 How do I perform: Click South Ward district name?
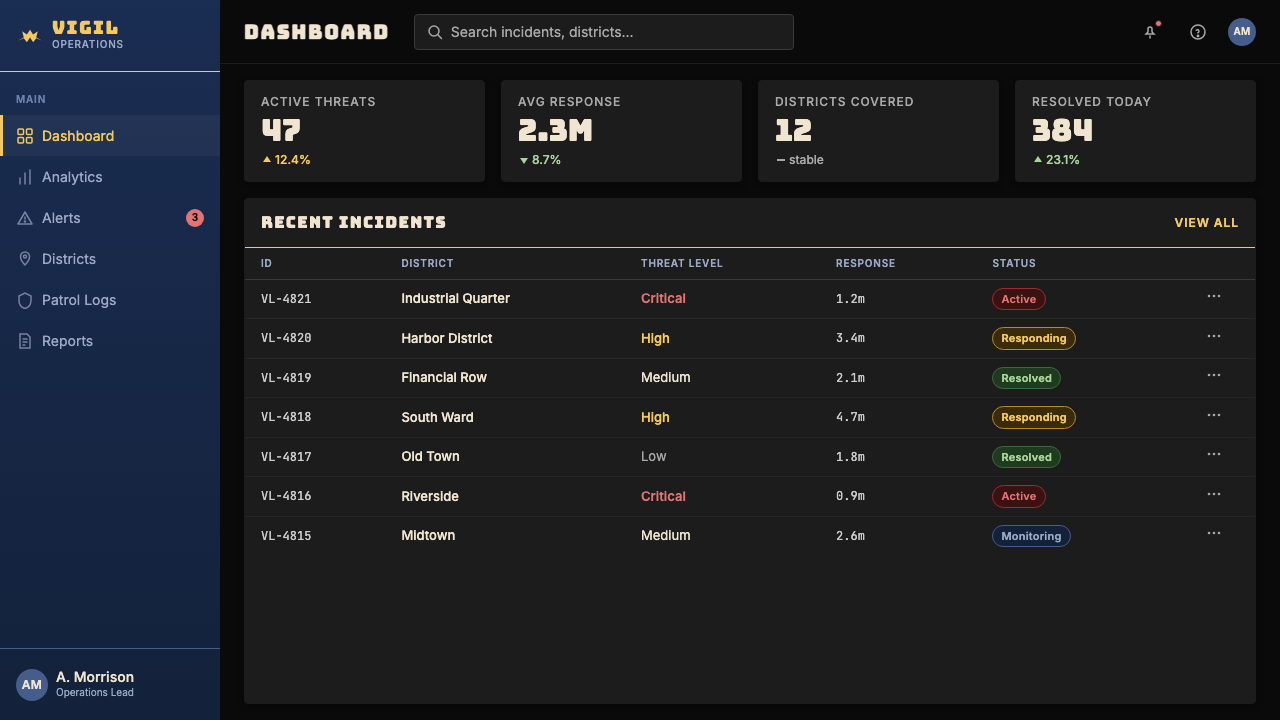438,417
